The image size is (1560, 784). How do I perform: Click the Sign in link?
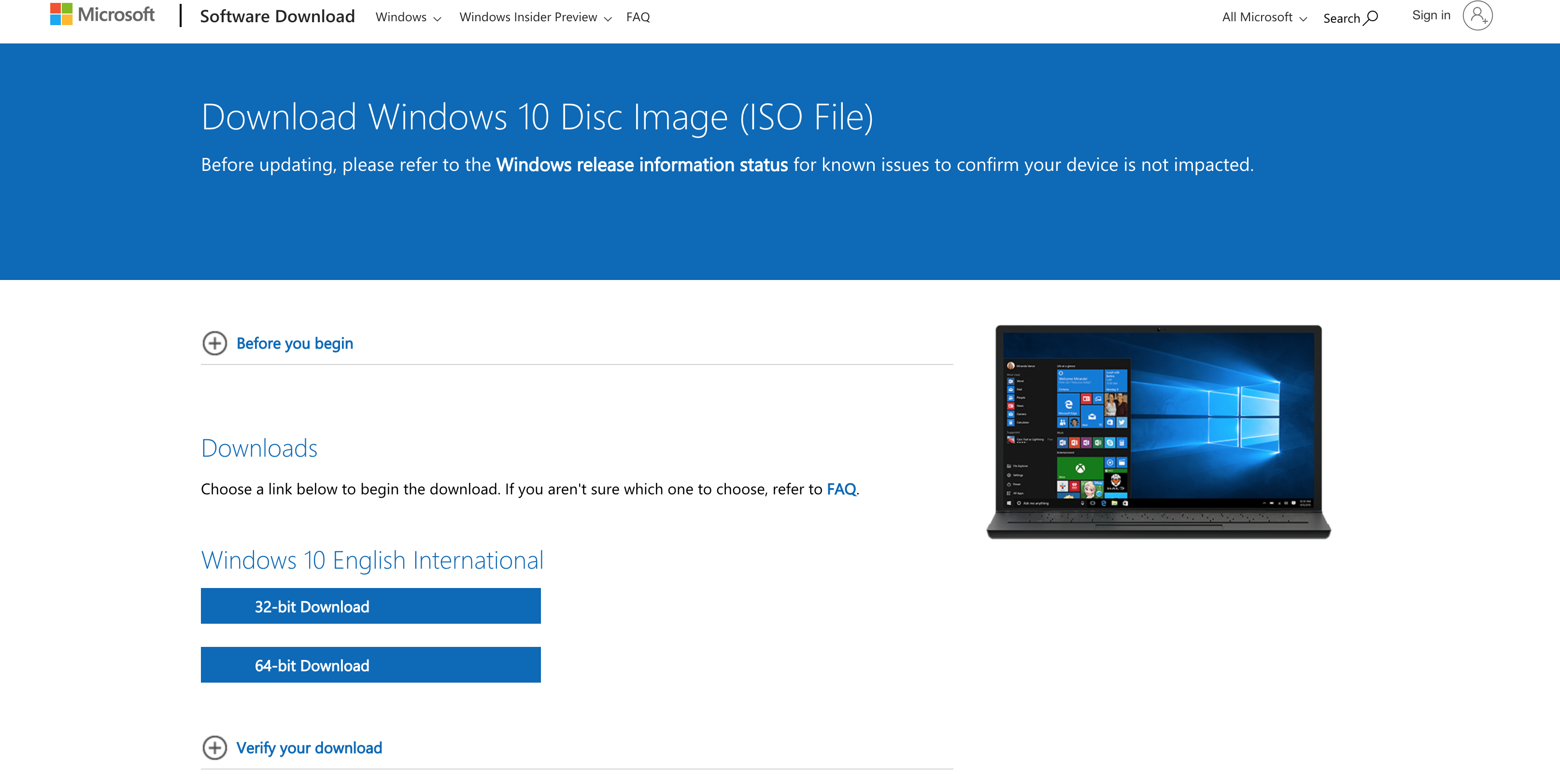pos(1431,15)
